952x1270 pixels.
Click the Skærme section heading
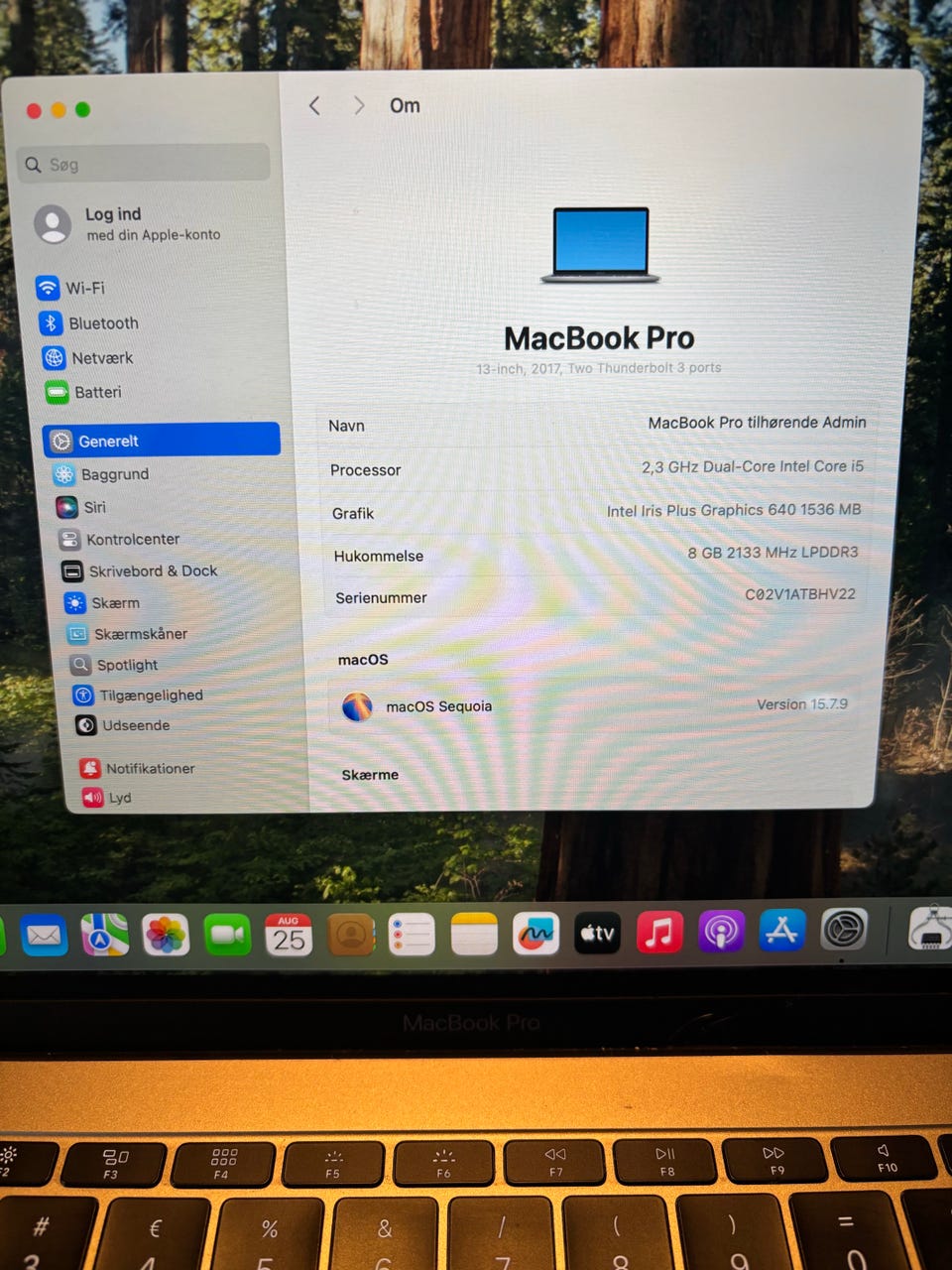pos(370,775)
